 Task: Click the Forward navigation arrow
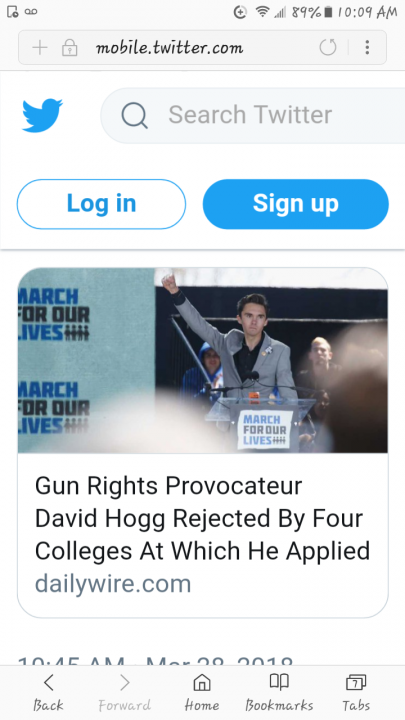[124, 692]
